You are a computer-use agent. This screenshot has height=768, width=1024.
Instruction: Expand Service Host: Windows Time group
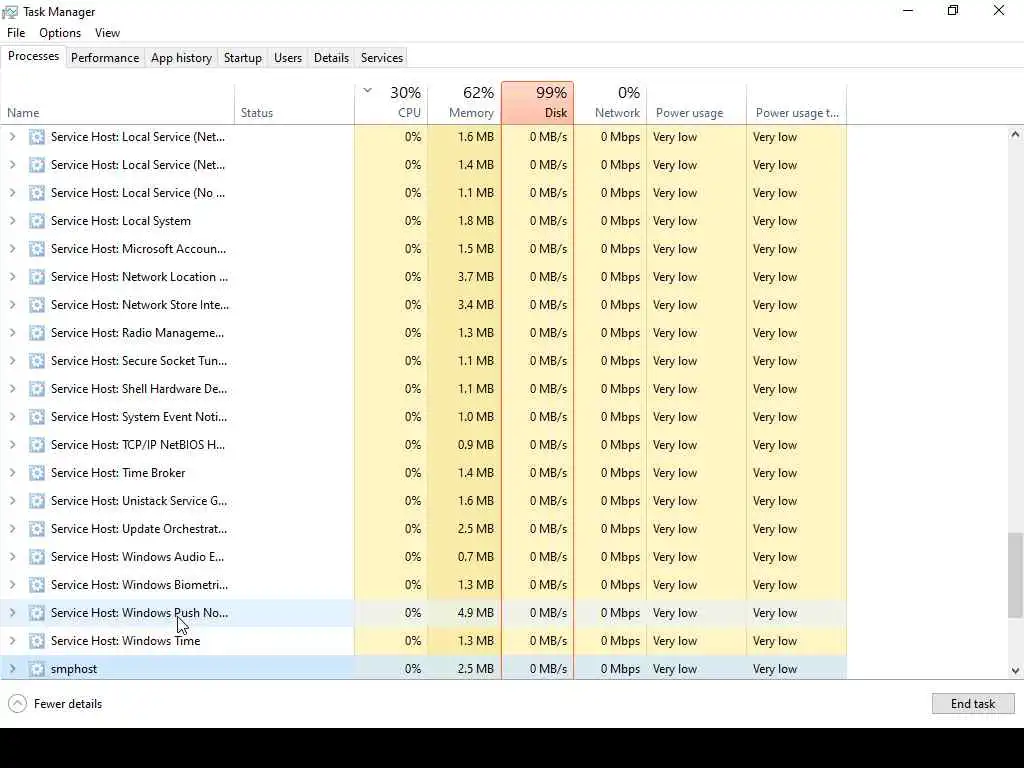[12, 641]
